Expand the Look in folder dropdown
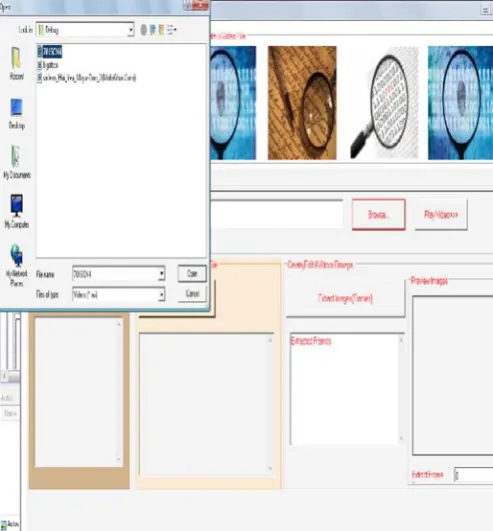Image resolution: width=493 pixels, height=531 pixels. [x=130, y=30]
